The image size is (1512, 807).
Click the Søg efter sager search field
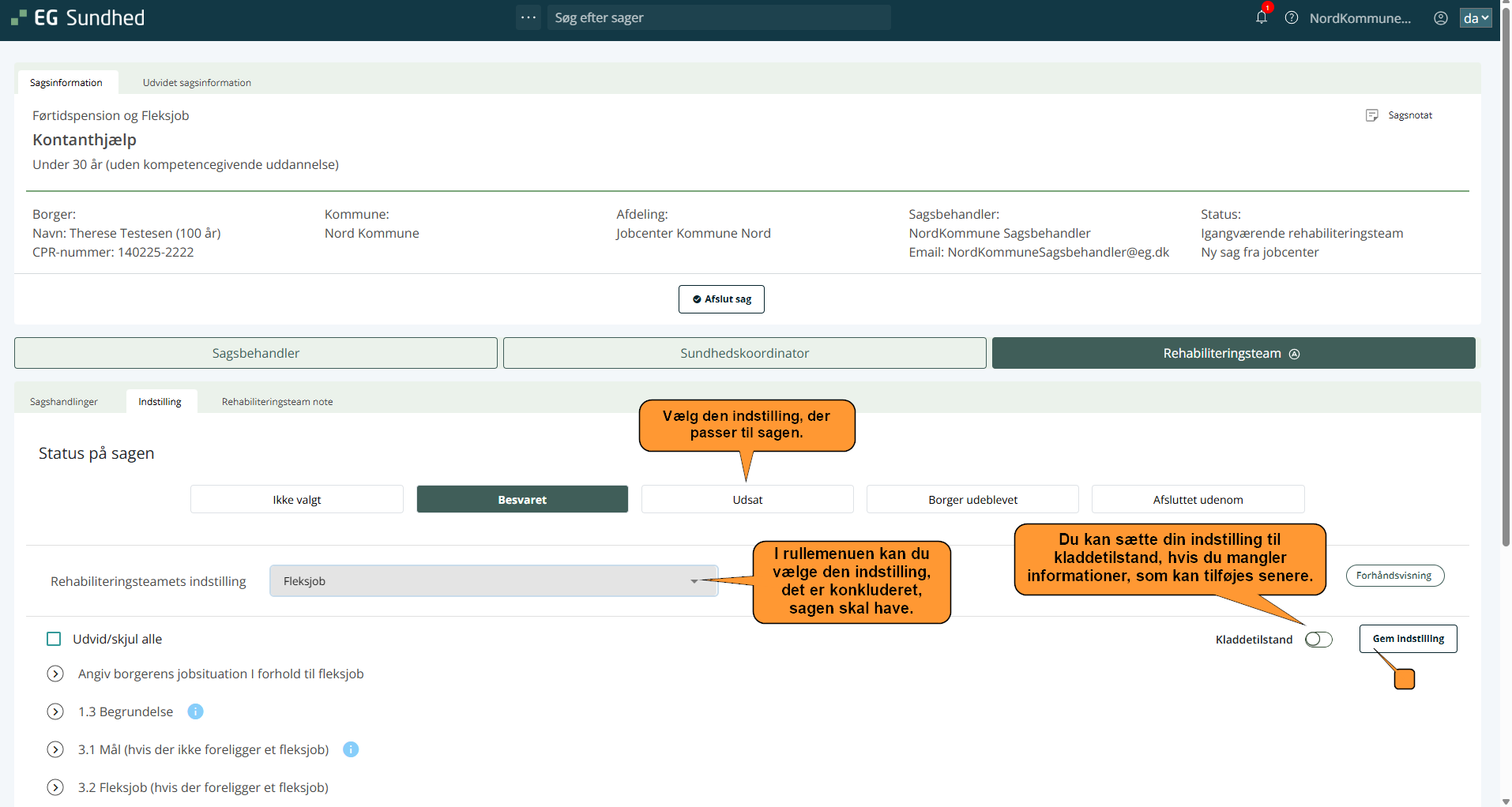[x=719, y=17]
